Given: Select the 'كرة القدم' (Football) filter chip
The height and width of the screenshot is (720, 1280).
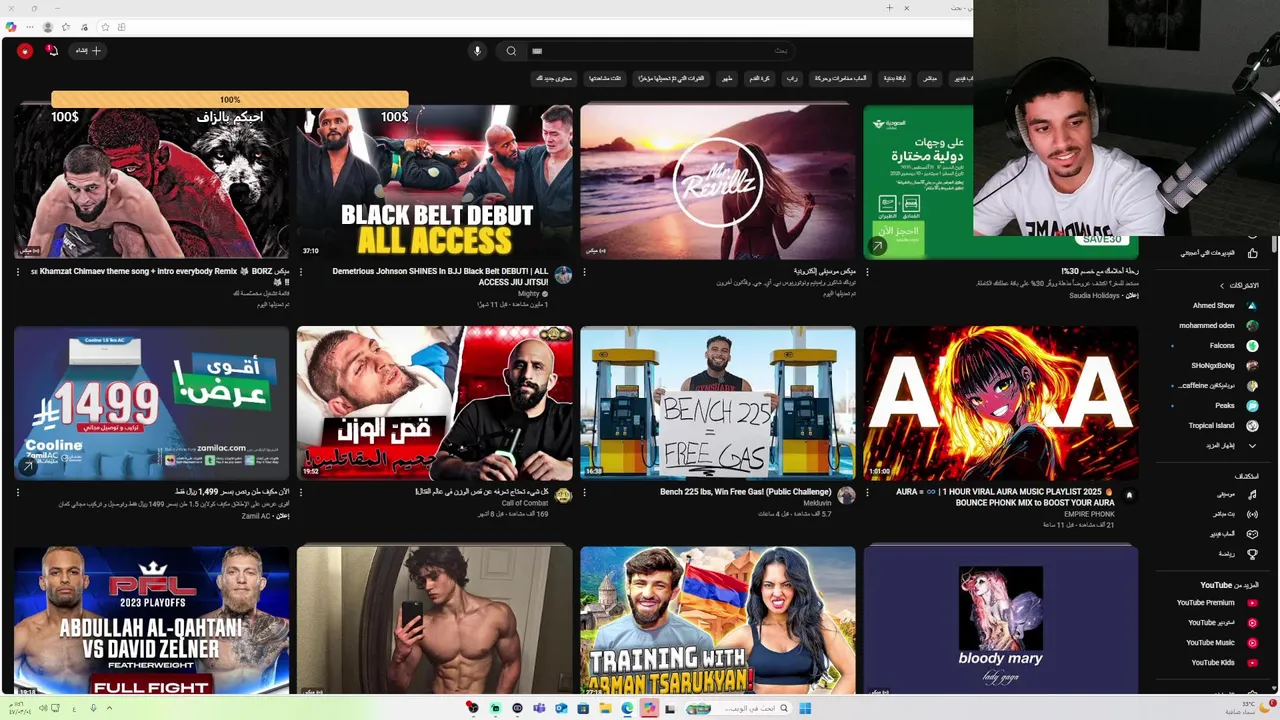Looking at the screenshot, I should point(760,78).
